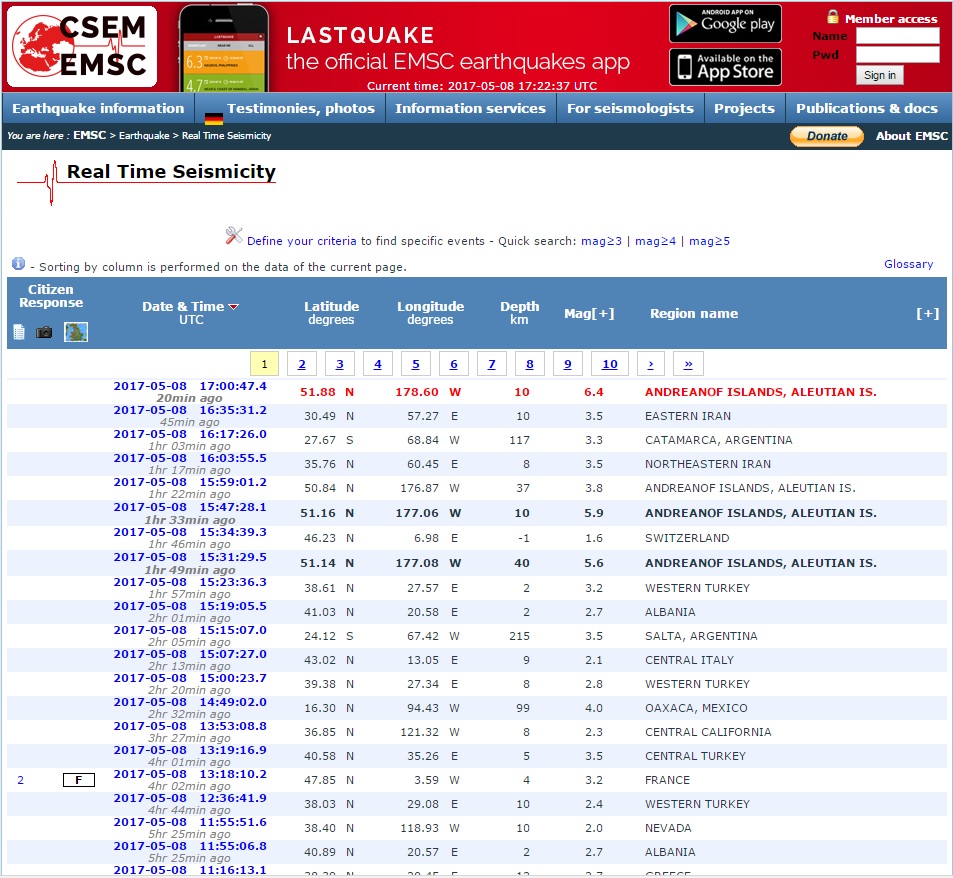Click the LastQuake phone banner image
Screen dimensions: 953x878
[x=224, y=49]
